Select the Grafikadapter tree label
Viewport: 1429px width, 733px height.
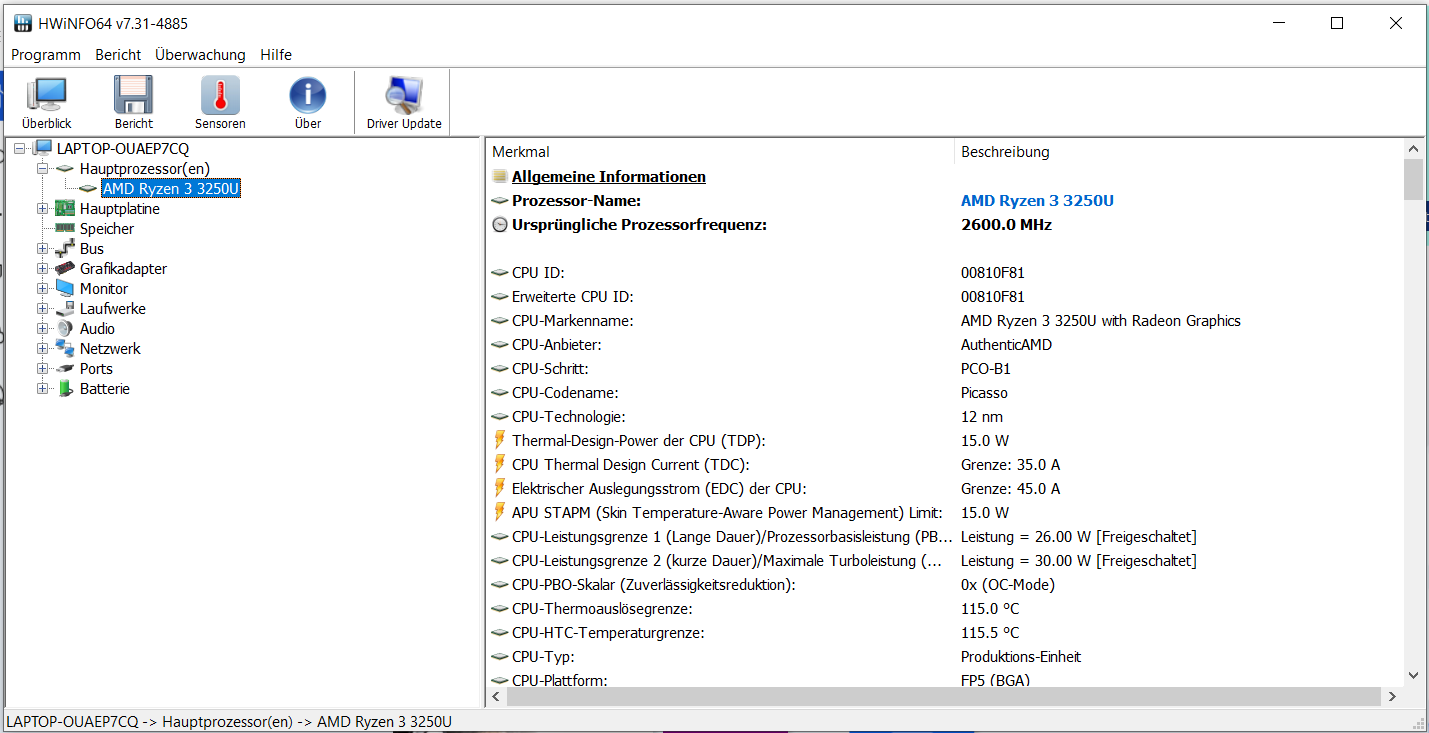pyautogui.click(x=123, y=269)
